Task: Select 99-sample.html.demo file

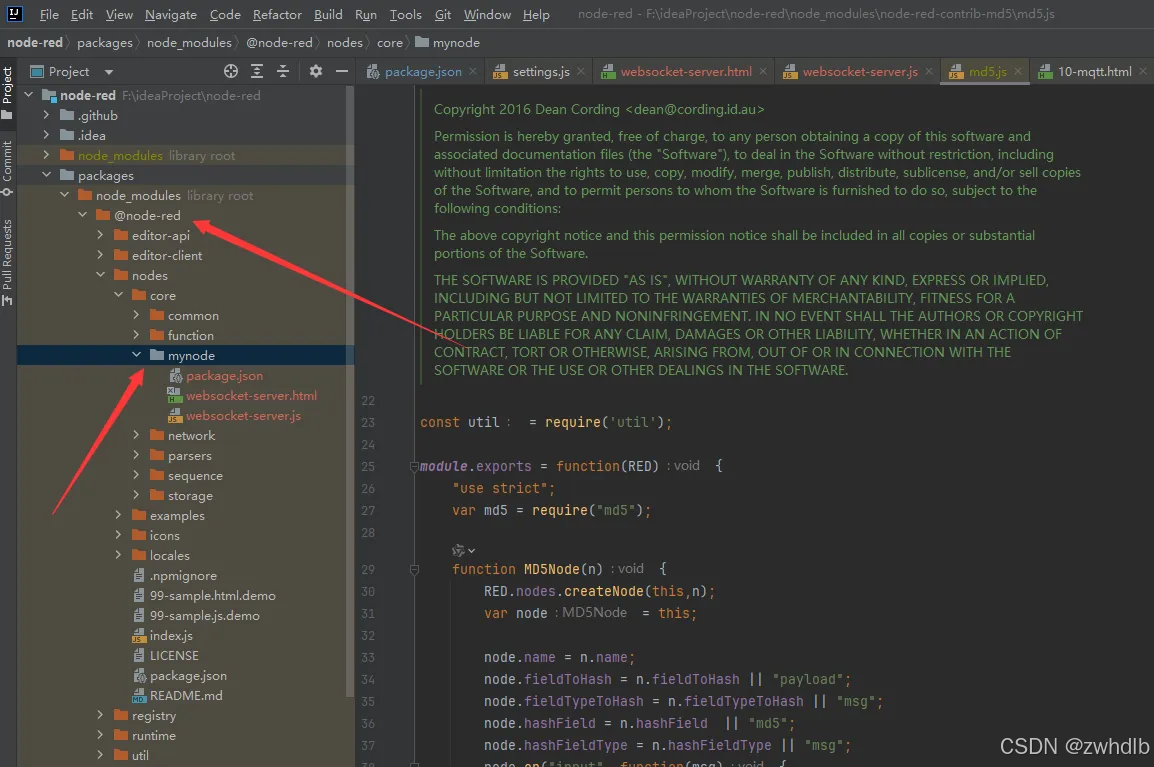Action: click(212, 595)
